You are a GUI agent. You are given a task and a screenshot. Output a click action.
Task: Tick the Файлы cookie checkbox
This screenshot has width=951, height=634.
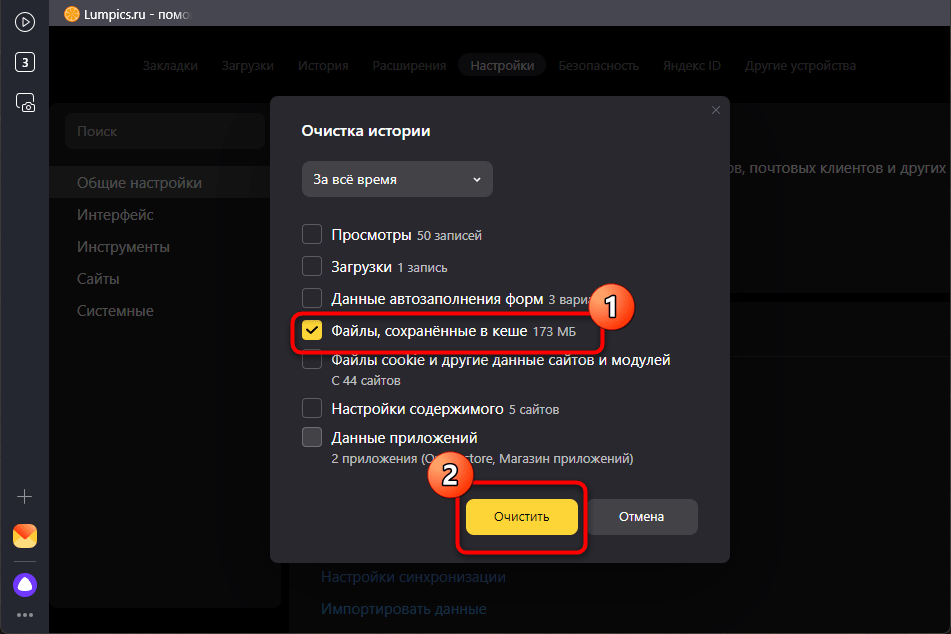pyautogui.click(x=312, y=360)
